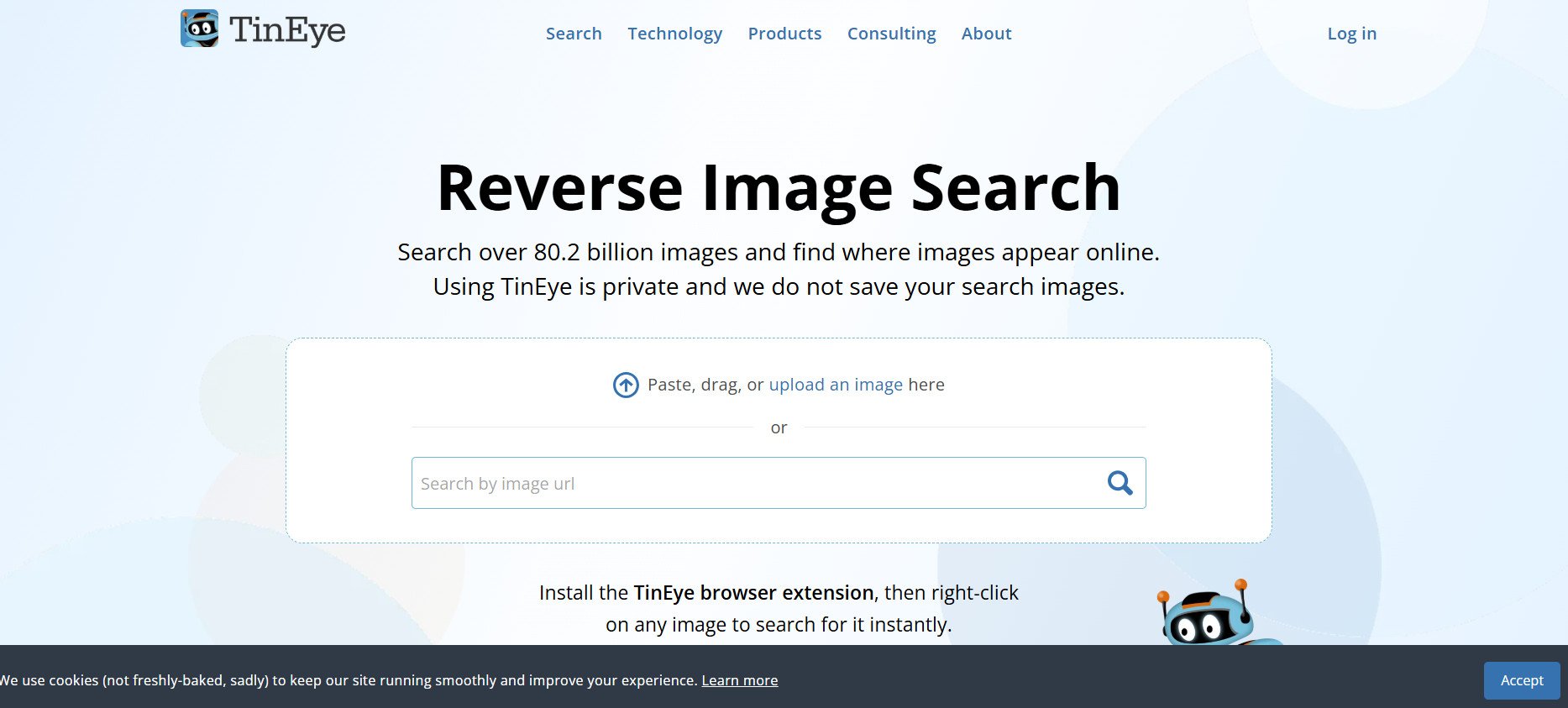Click the 'Reverse Image Search' heading
This screenshot has height=708, width=1568.
click(779, 188)
